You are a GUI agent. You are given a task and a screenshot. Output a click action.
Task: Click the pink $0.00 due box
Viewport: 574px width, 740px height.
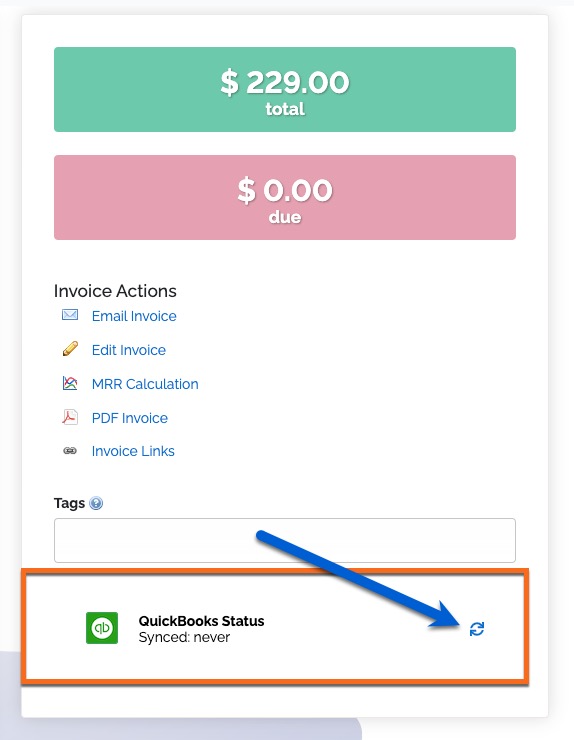pos(285,197)
